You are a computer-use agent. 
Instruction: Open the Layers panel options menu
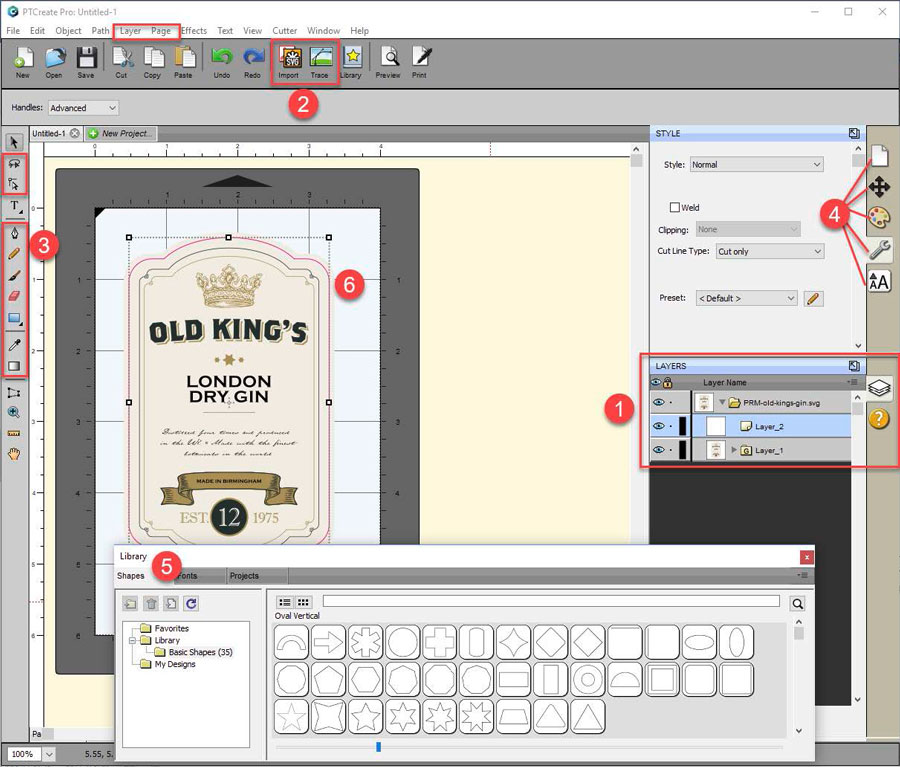point(853,382)
